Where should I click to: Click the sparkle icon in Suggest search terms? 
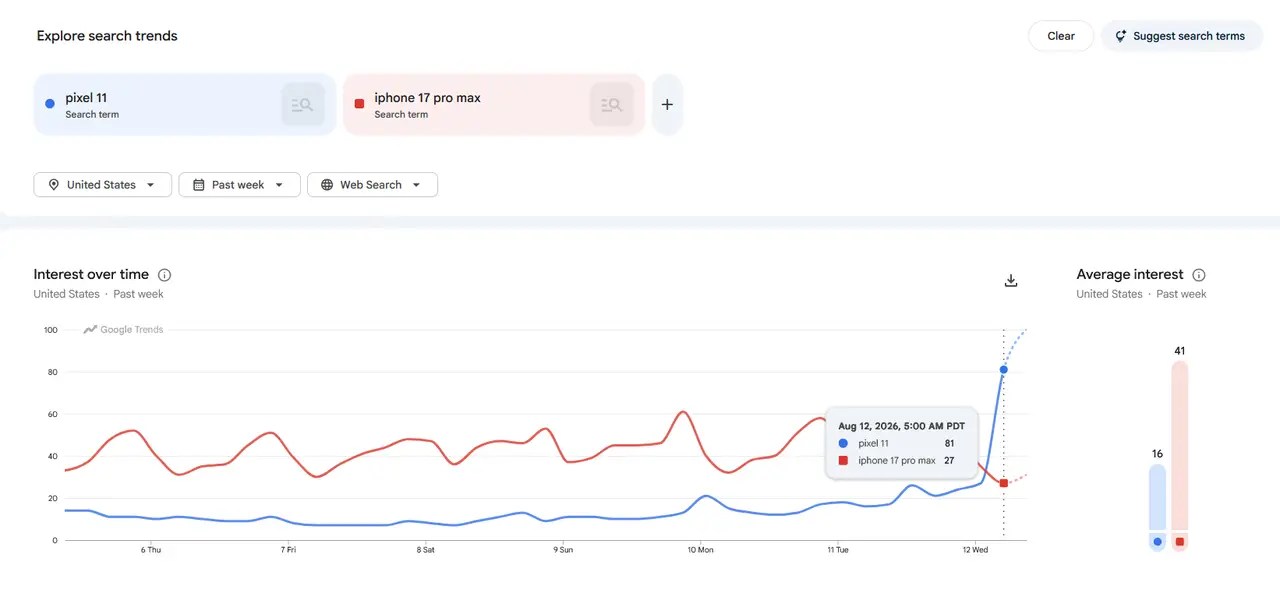coord(1122,36)
